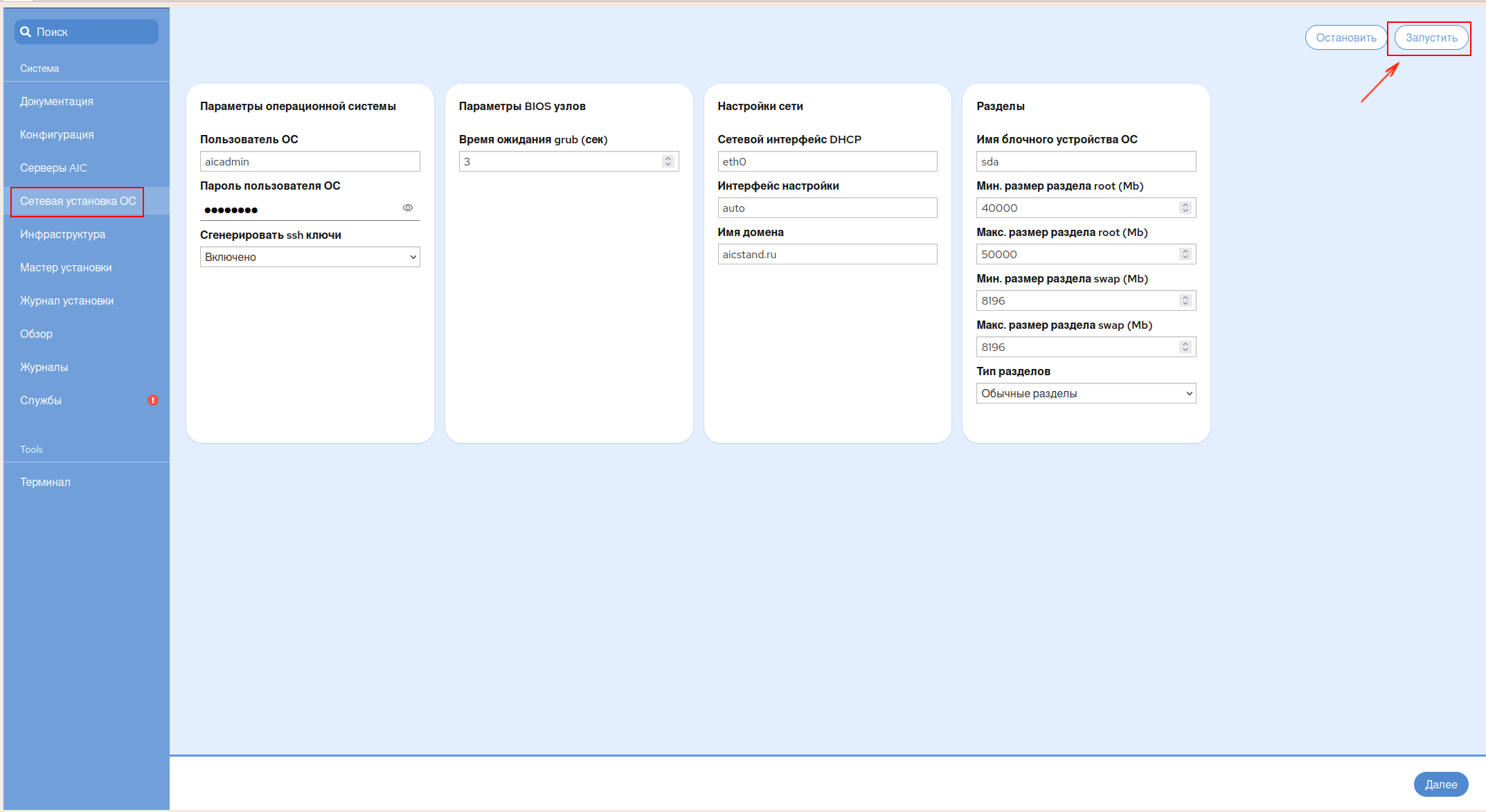
Task: Focus Имя блочного устройства ОС field
Action: coord(1086,161)
